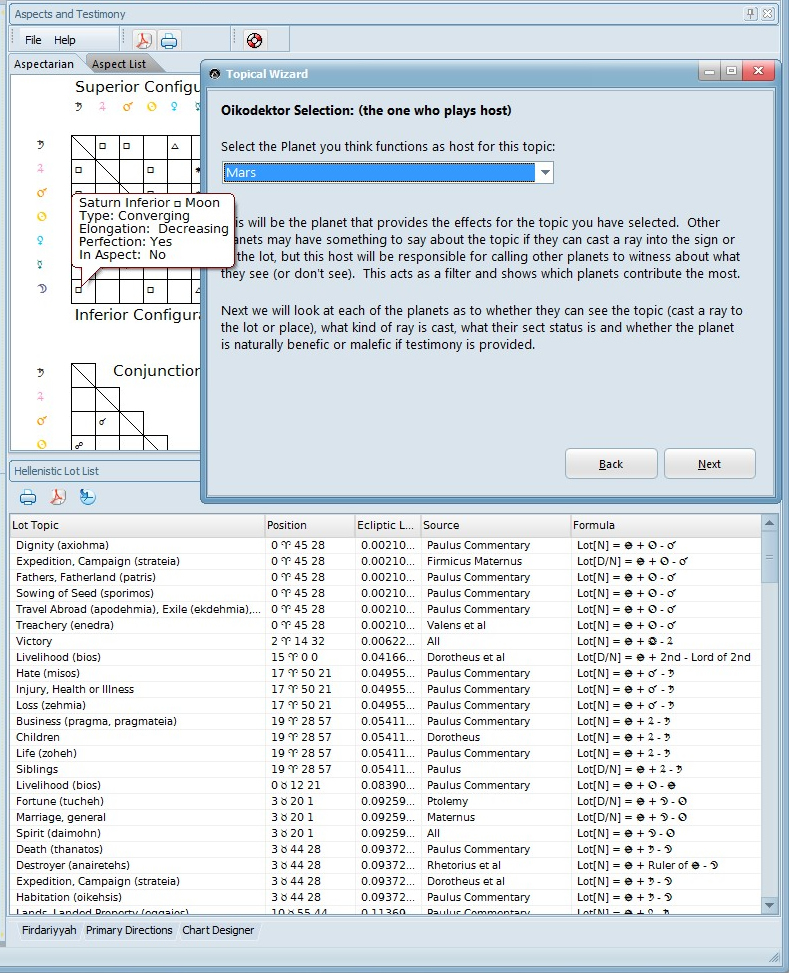Export Hellenistic Lot List to PDF
This screenshot has width=789, height=973.
(x=58, y=497)
